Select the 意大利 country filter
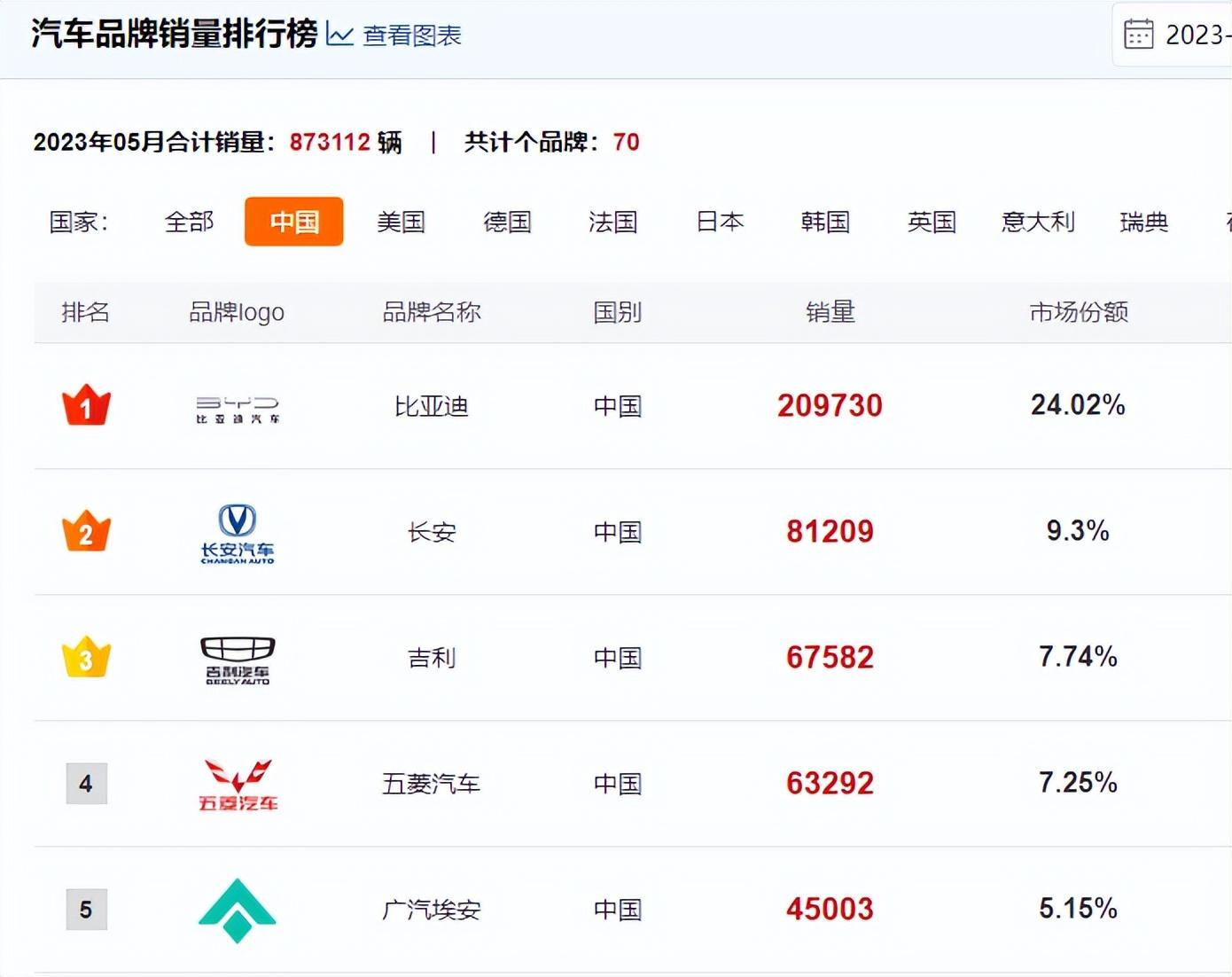The height and width of the screenshot is (977, 1232). (x=1038, y=222)
